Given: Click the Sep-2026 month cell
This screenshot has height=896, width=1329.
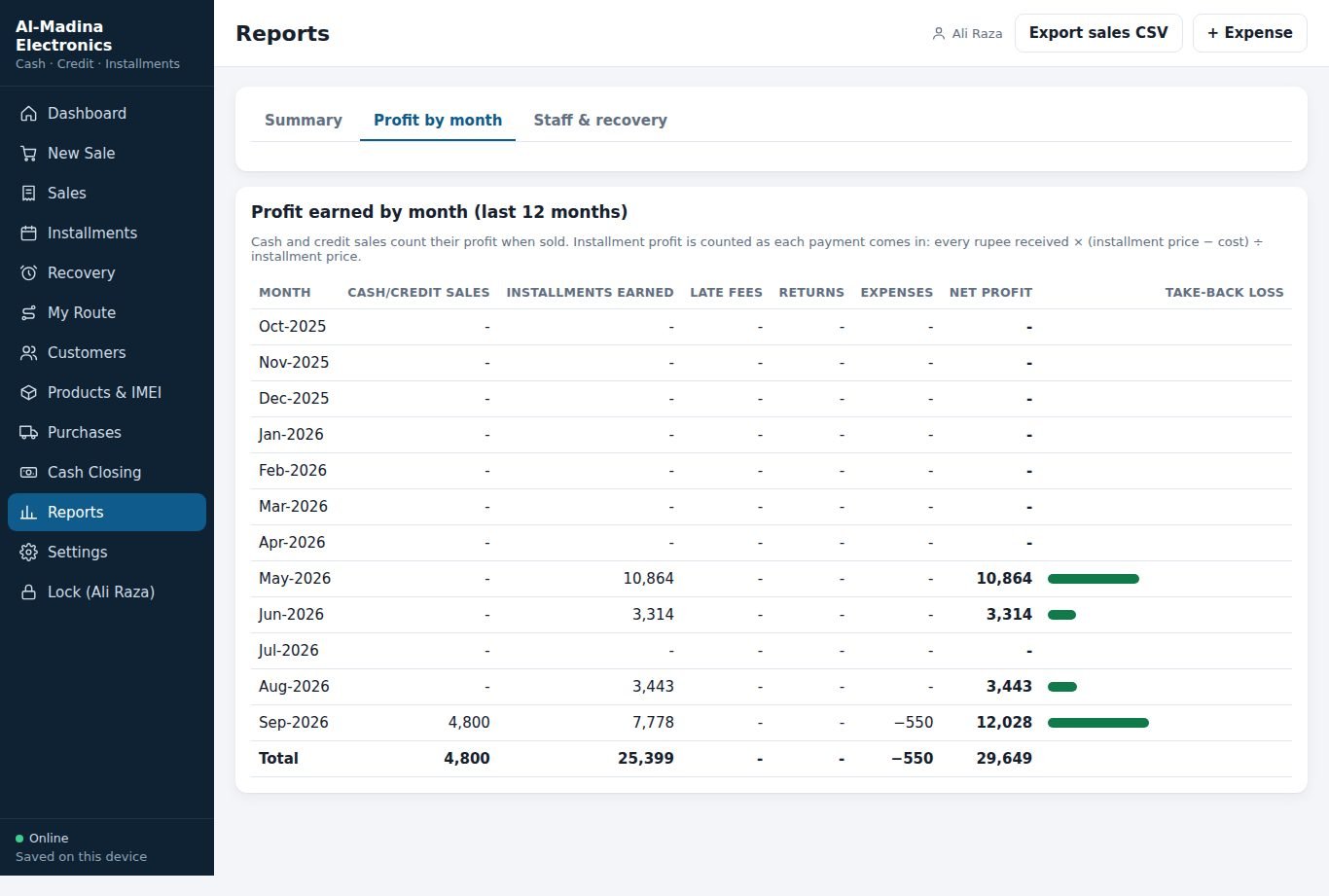Looking at the screenshot, I should (x=294, y=723).
